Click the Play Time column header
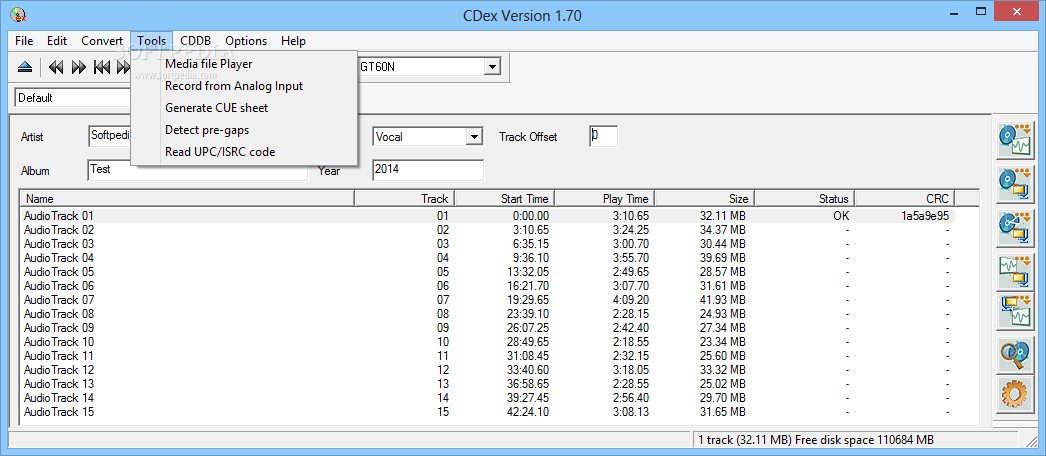This screenshot has height=456, width=1046. (604, 199)
